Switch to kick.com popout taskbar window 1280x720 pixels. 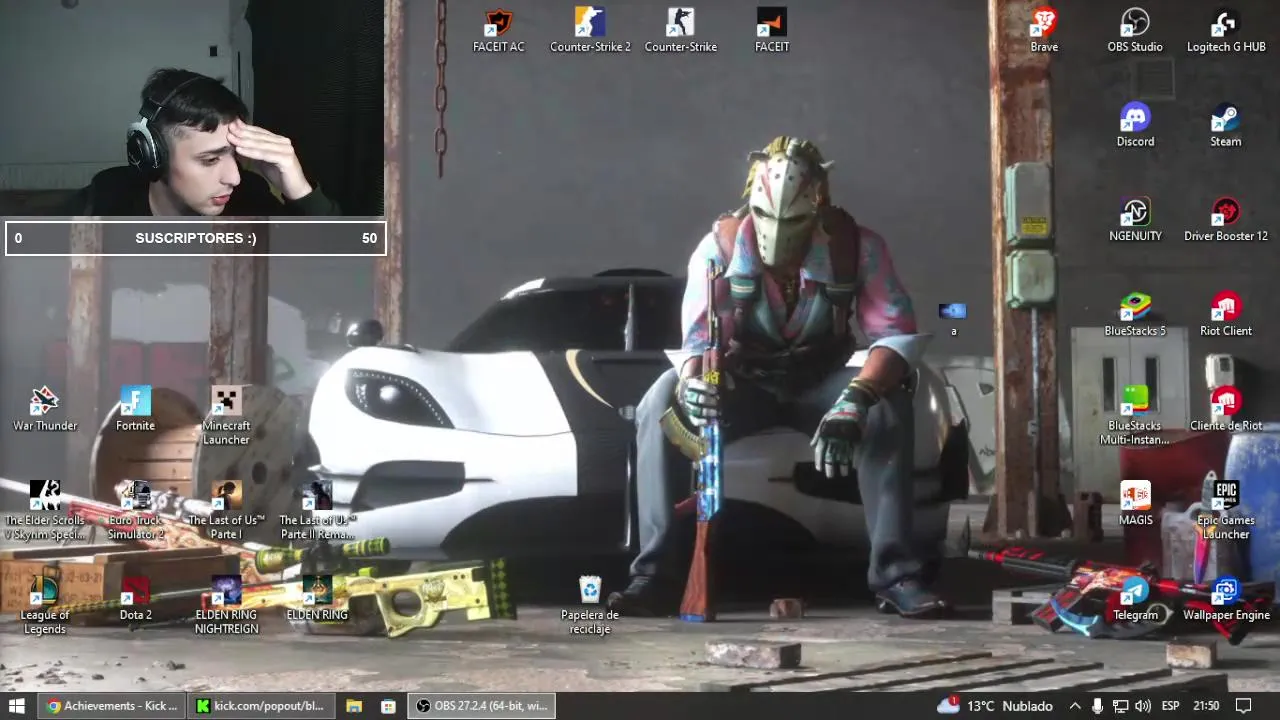[x=262, y=706]
